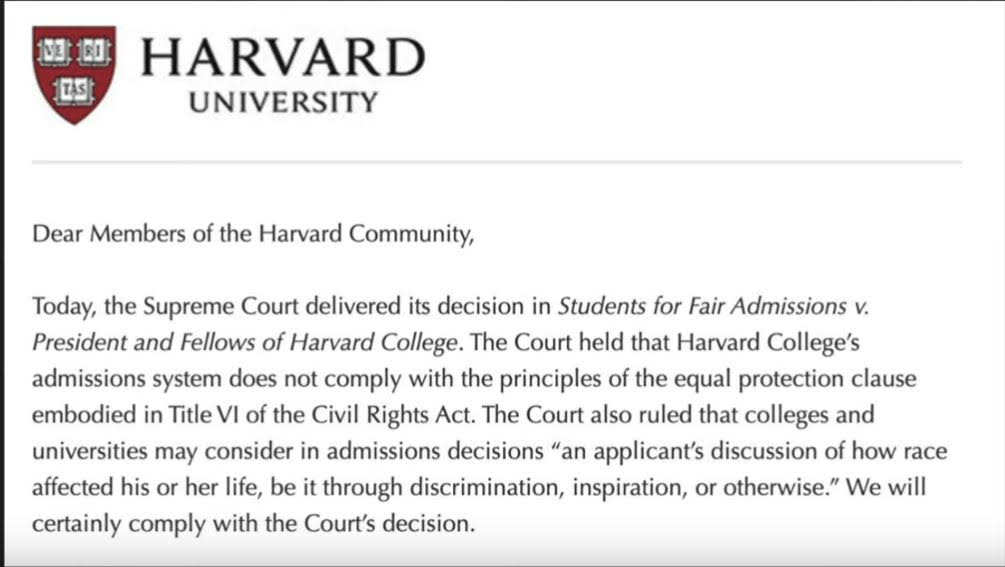Click the phrase "Civil Rights Act"

[x=392, y=416]
